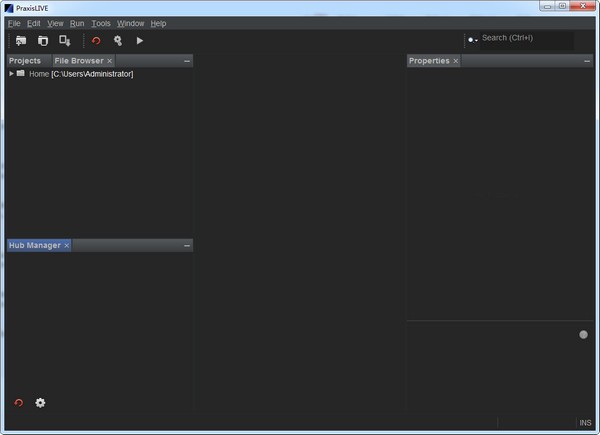Close the Properties tab
The image size is (600, 435).
[455, 61]
